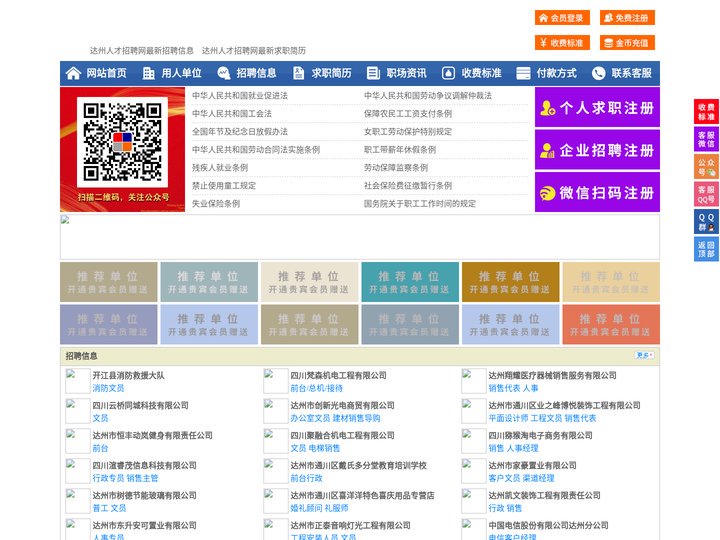Click 更多 in the 招聘信息 header
This screenshot has width=720, height=540.
tap(644, 355)
